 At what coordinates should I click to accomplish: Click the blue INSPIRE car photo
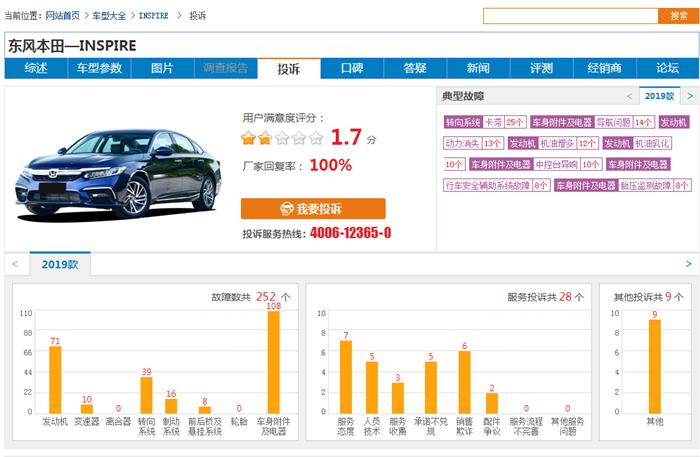(118, 174)
